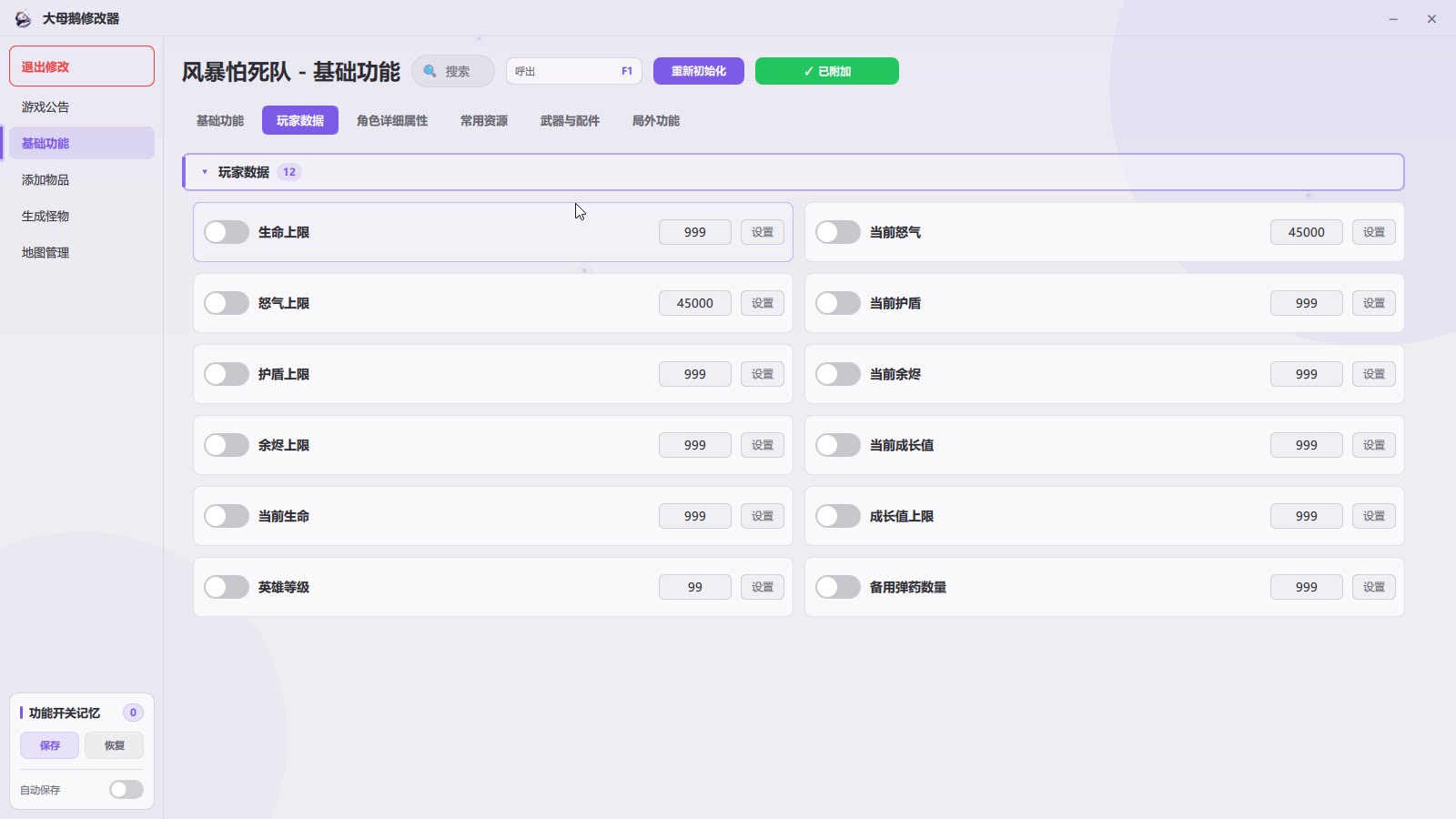Toggle the 当前护盾 switch
Viewport: 1456px width, 819px height.
click(838, 303)
